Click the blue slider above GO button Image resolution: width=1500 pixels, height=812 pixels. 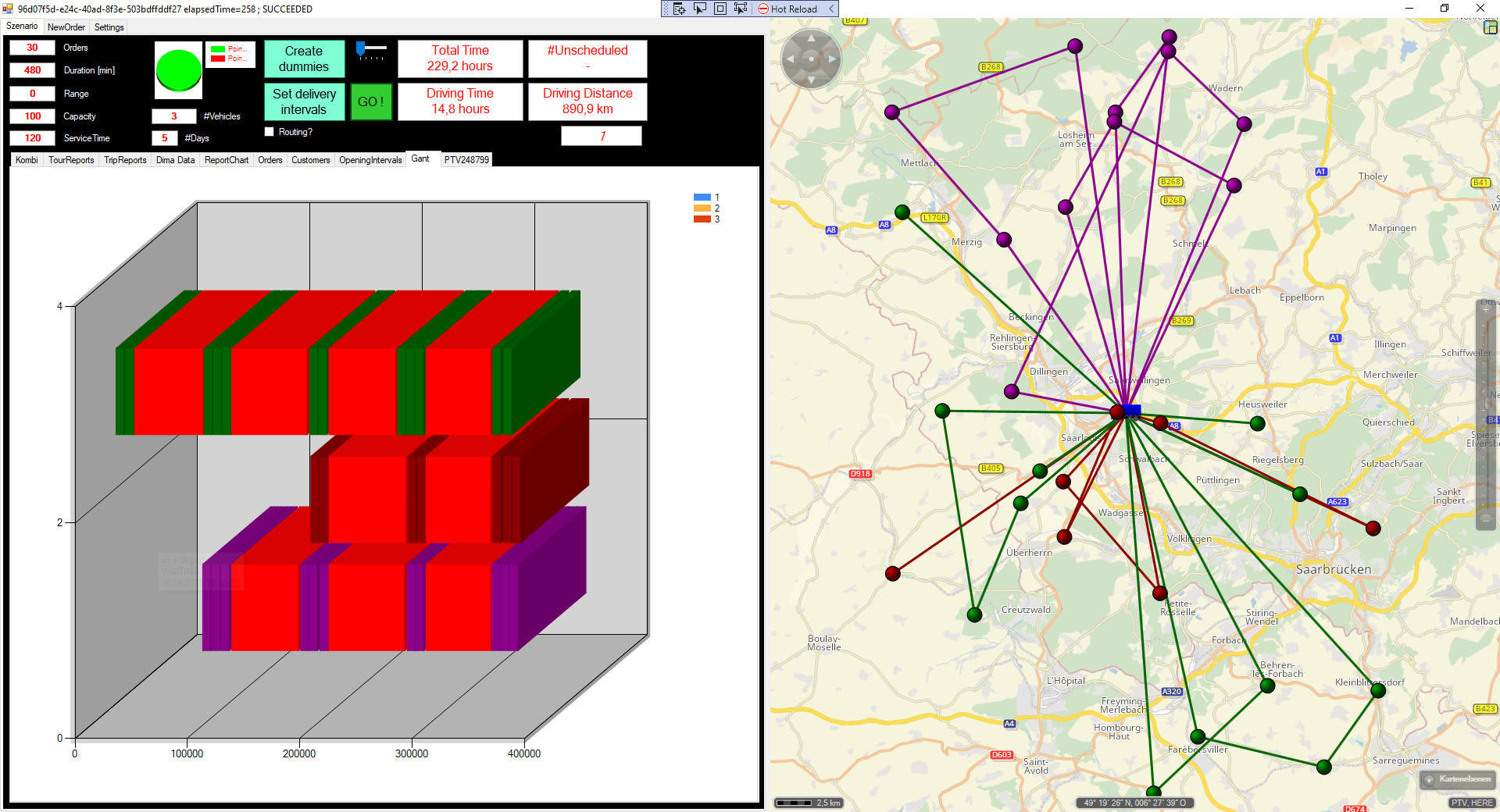361,50
